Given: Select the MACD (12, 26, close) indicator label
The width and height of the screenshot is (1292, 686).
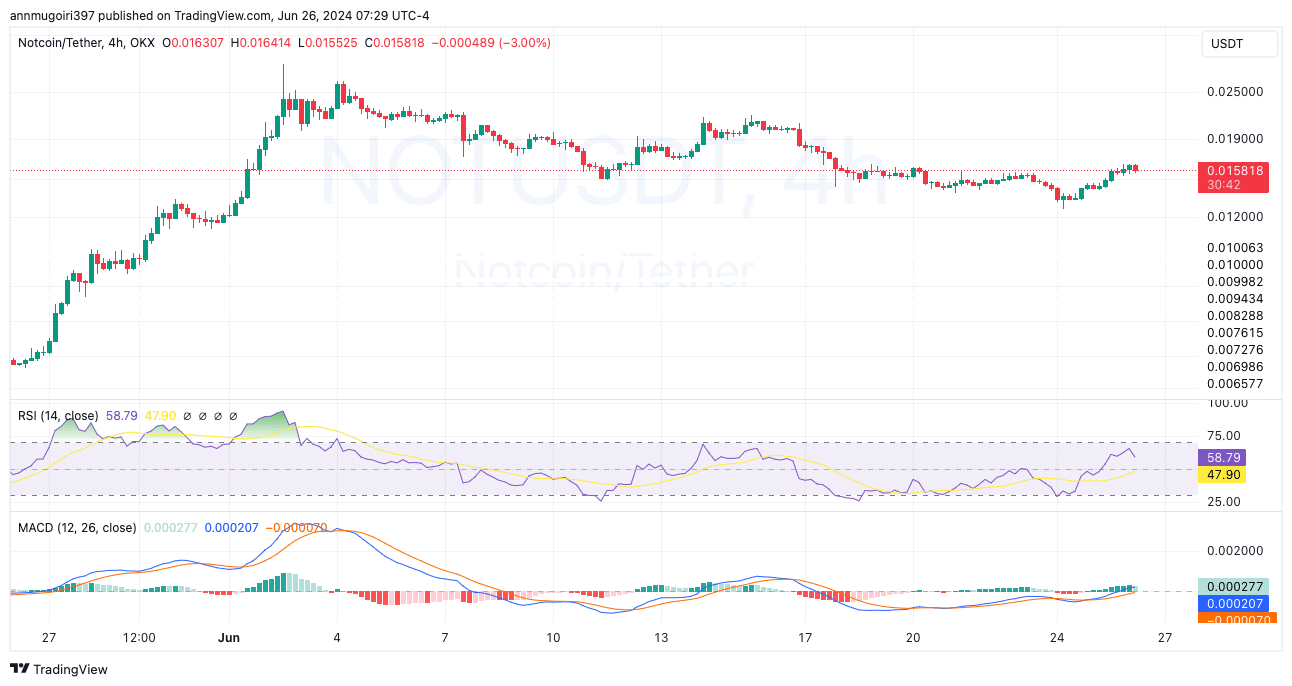Looking at the screenshot, I should point(77,527).
